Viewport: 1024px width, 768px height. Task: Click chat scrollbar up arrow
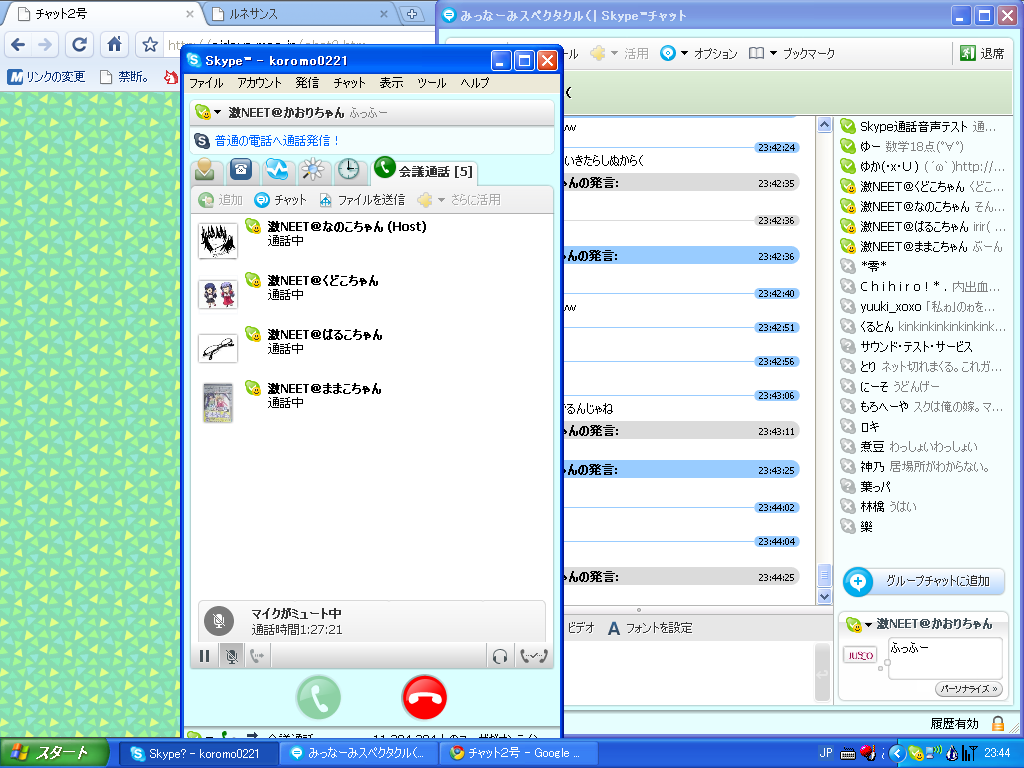824,125
